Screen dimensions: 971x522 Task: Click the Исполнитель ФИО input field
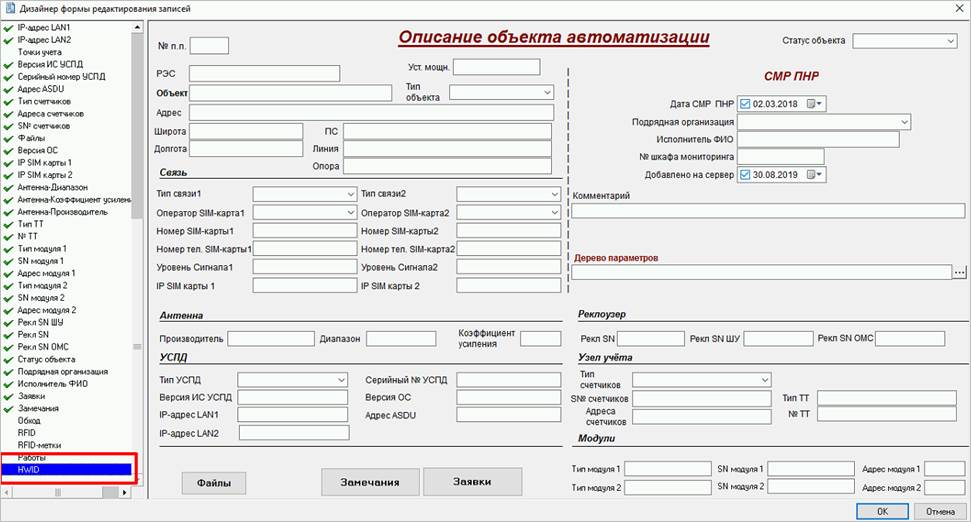pos(818,139)
